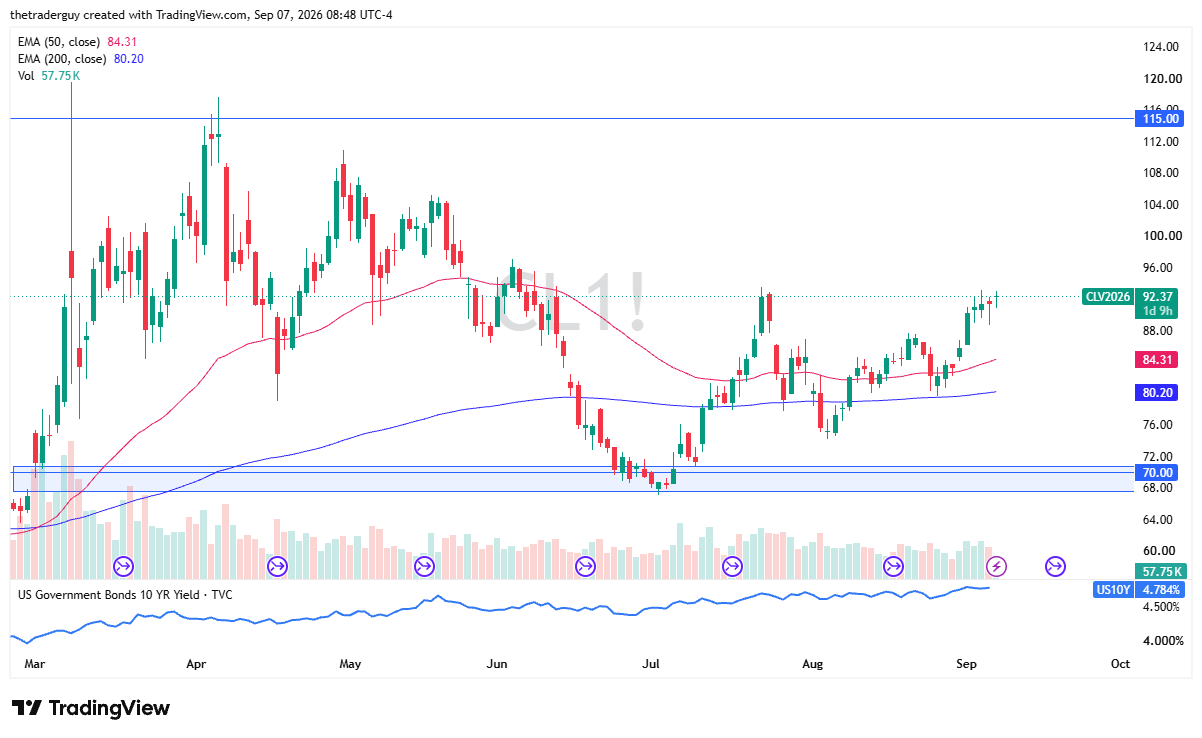This screenshot has width=1202, height=738.
Task: Click the Sep label on the time axis
Action: click(966, 664)
